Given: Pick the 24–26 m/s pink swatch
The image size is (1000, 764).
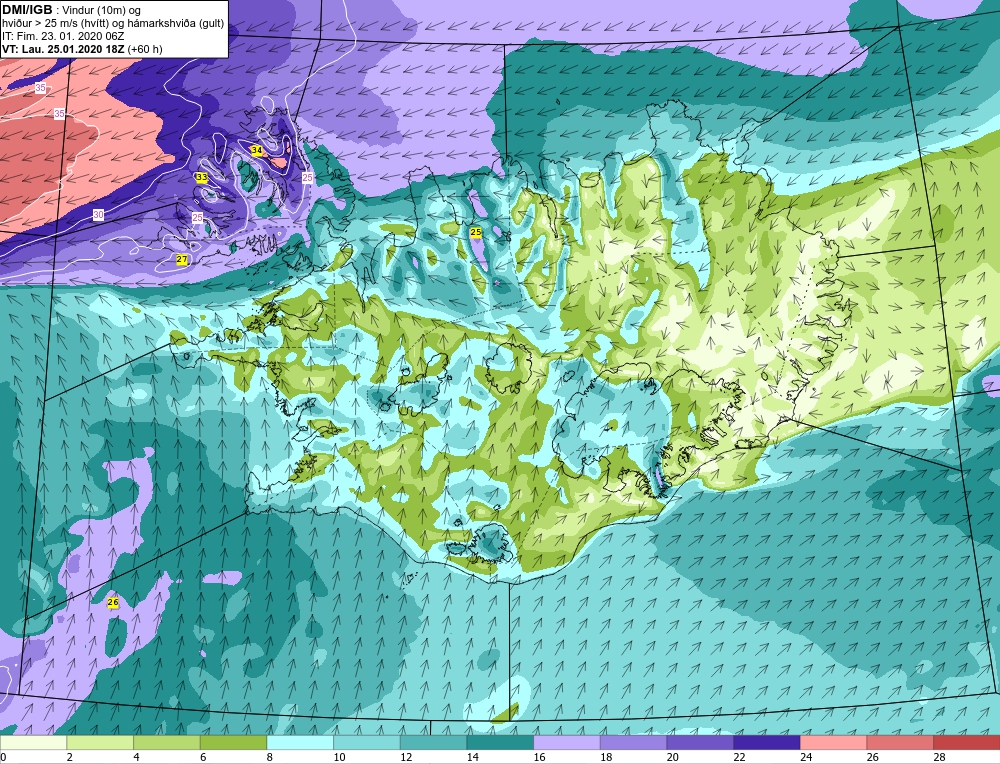Looking at the screenshot, I should tap(833, 742).
